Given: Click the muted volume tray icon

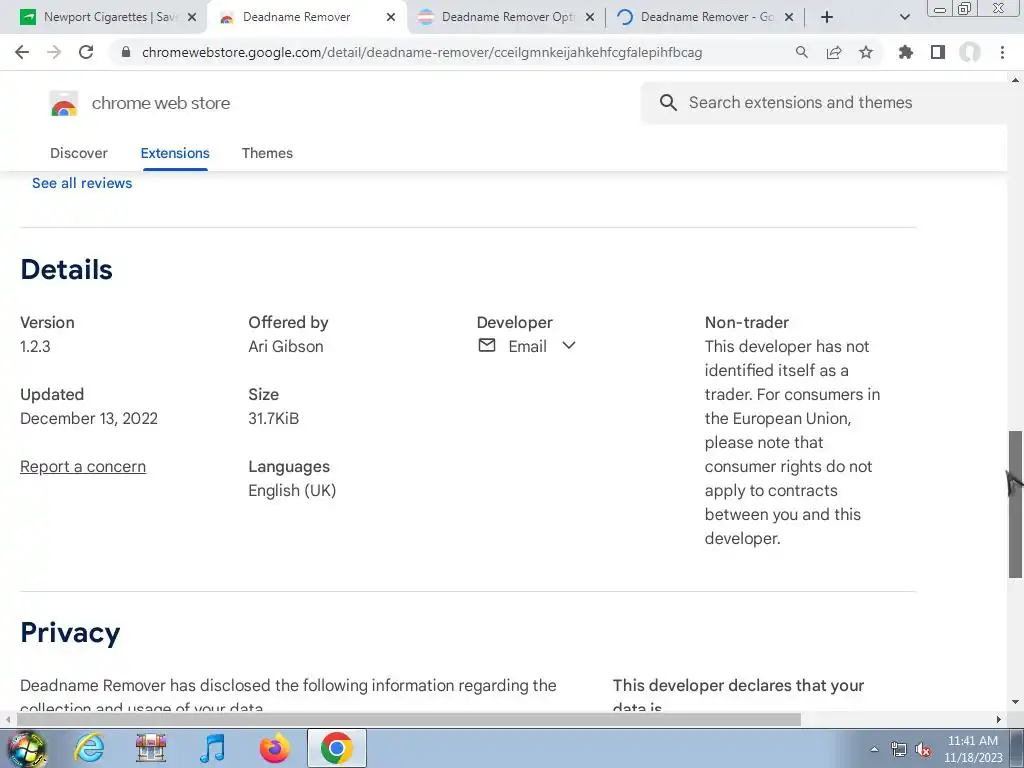Looking at the screenshot, I should (x=923, y=750).
